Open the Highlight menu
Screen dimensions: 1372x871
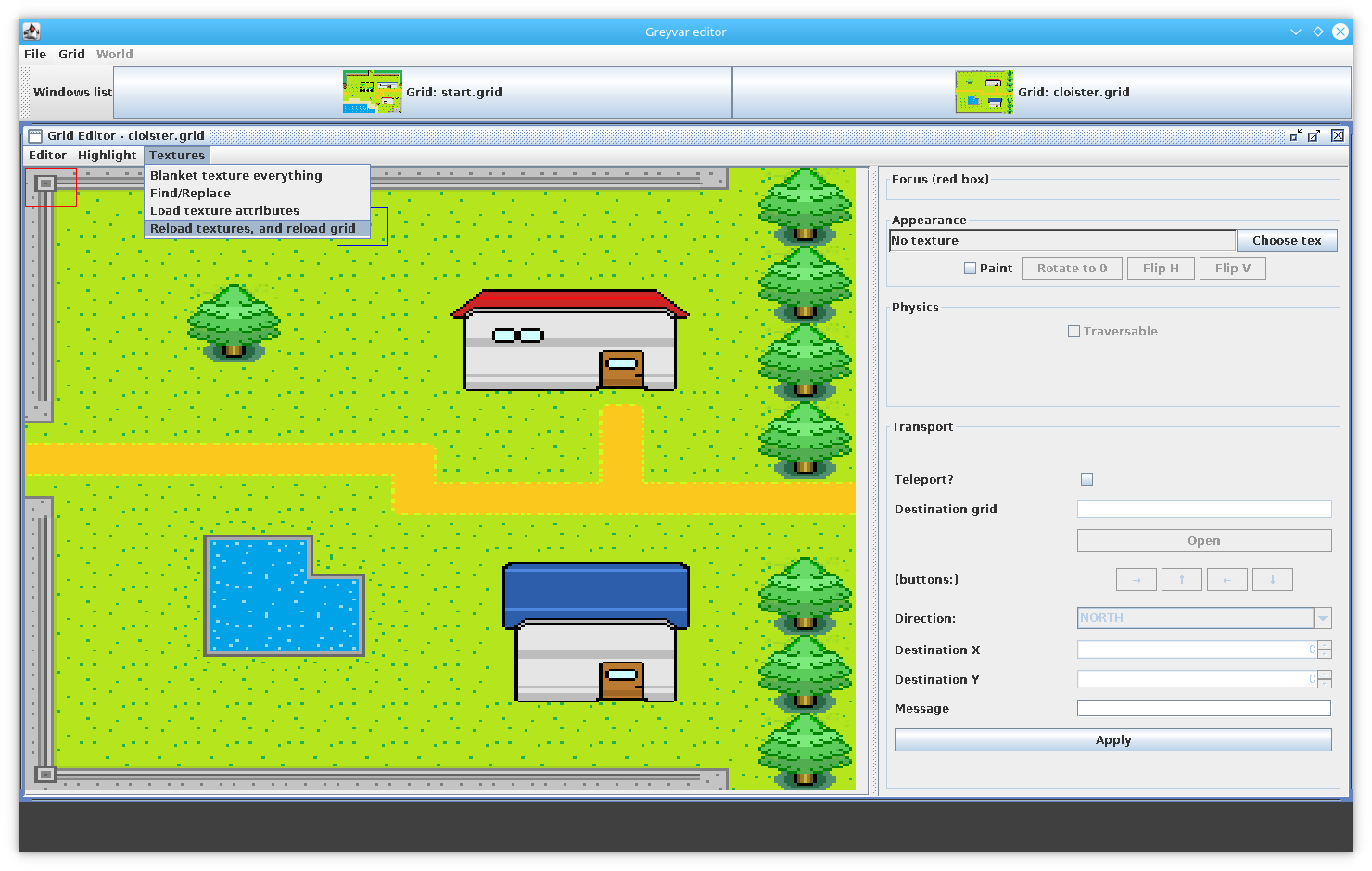[x=107, y=156]
